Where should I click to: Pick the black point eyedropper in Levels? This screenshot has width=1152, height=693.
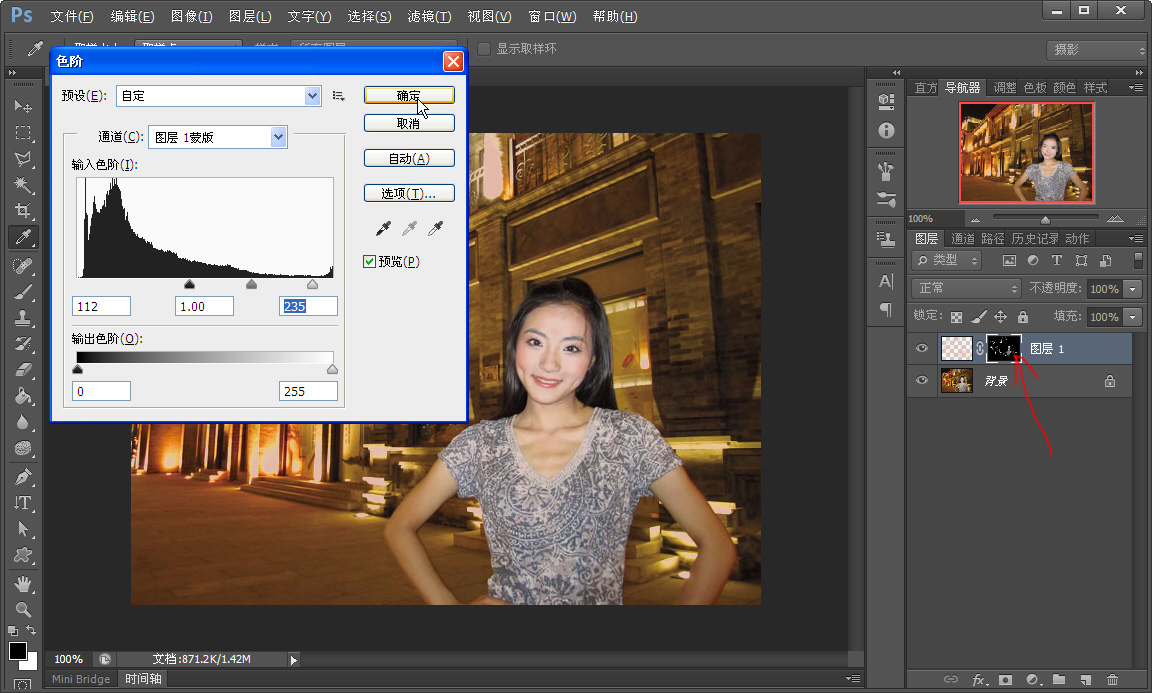pos(383,229)
